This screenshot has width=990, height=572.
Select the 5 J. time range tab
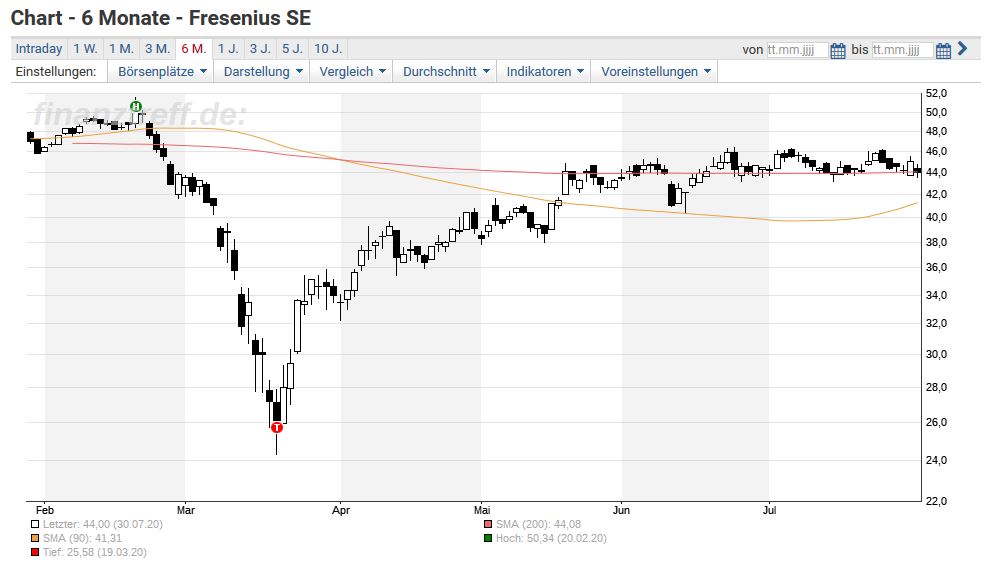292,49
